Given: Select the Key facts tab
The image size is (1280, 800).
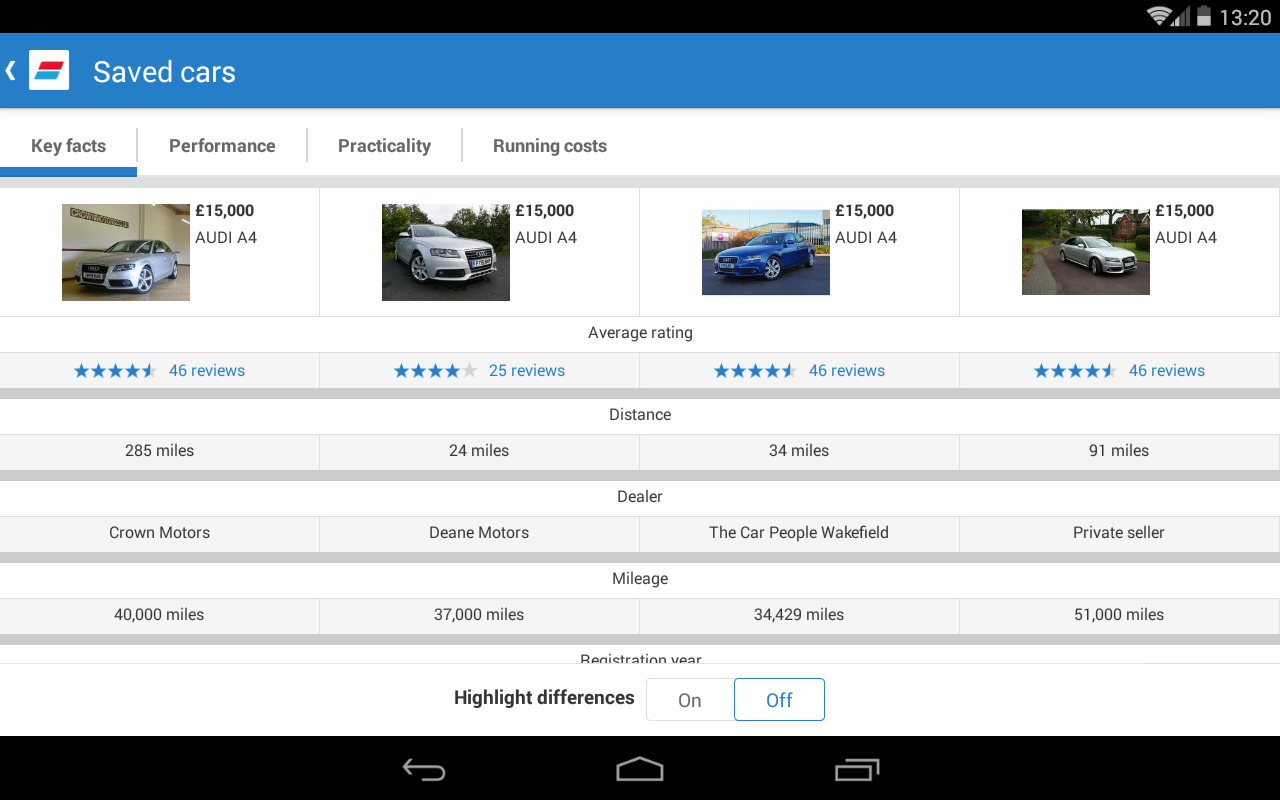Looking at the screenshot, I should pyautogui.click(x=68, y=145).
